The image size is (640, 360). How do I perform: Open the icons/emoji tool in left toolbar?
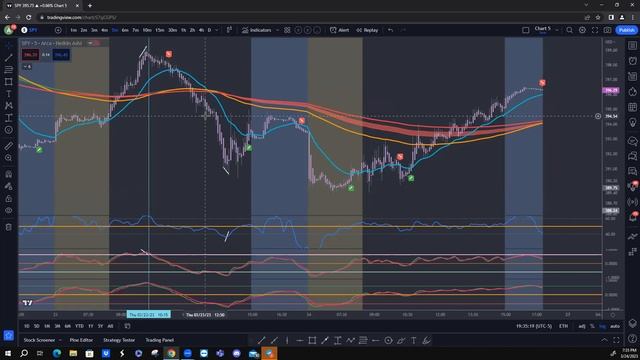point(9,130)
